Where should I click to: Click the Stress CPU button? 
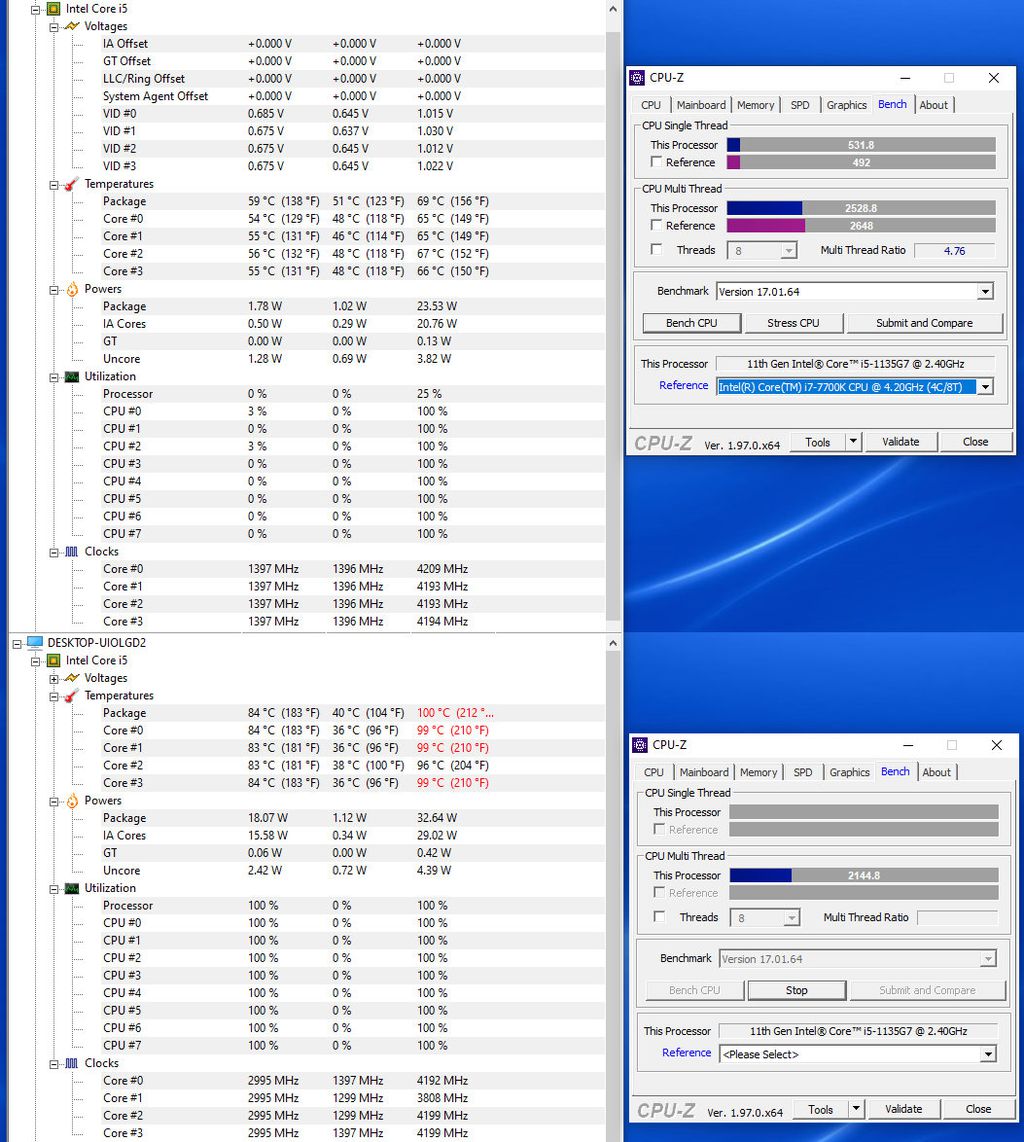(793, 323)
